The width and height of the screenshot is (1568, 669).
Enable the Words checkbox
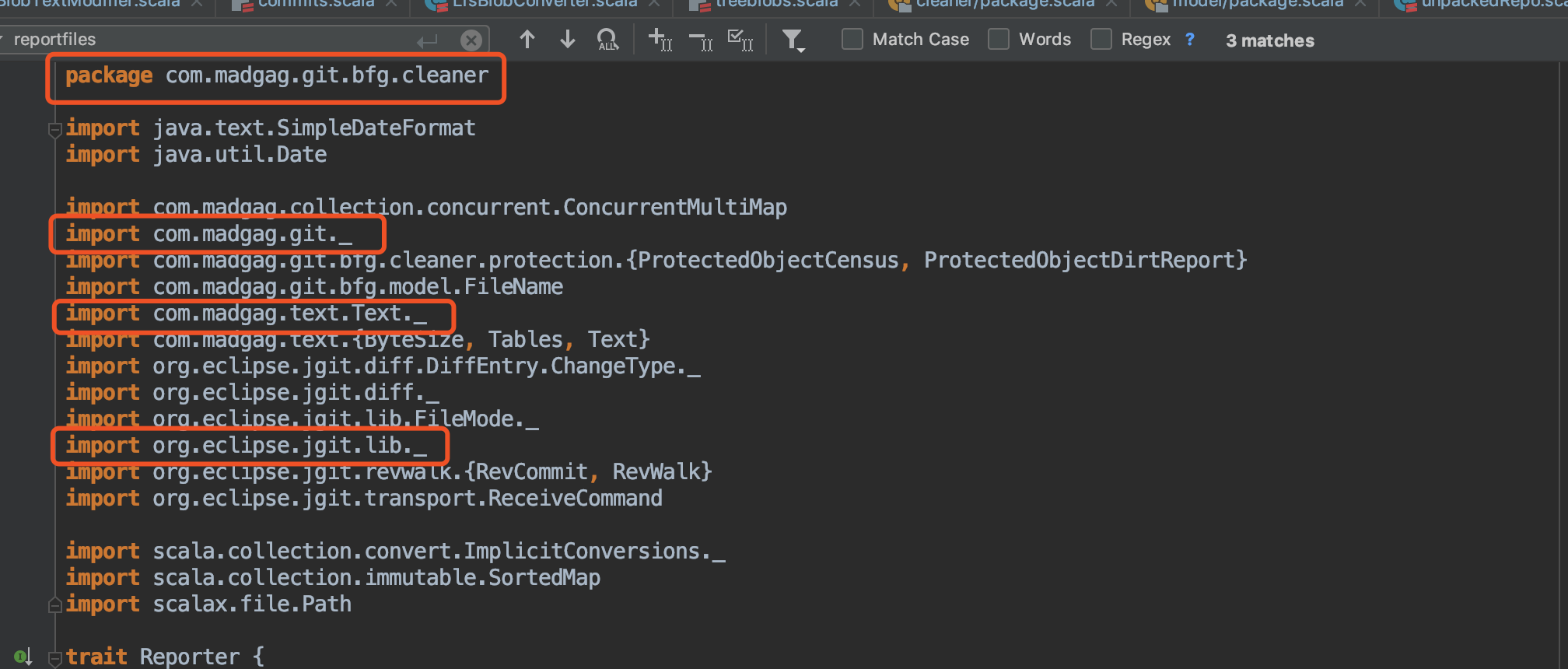click(999, 39)
